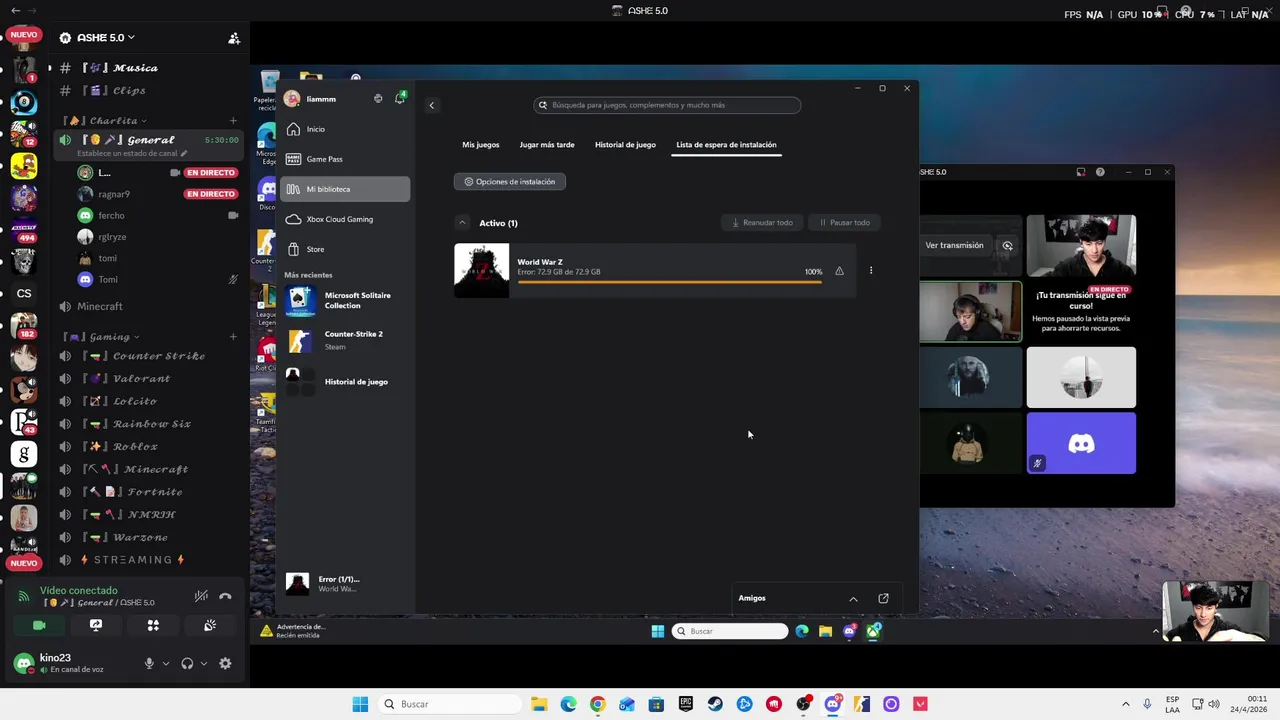Open Steam from Windows taskbar
This screenshot has height=720, width=1280.
click(715, 704)
